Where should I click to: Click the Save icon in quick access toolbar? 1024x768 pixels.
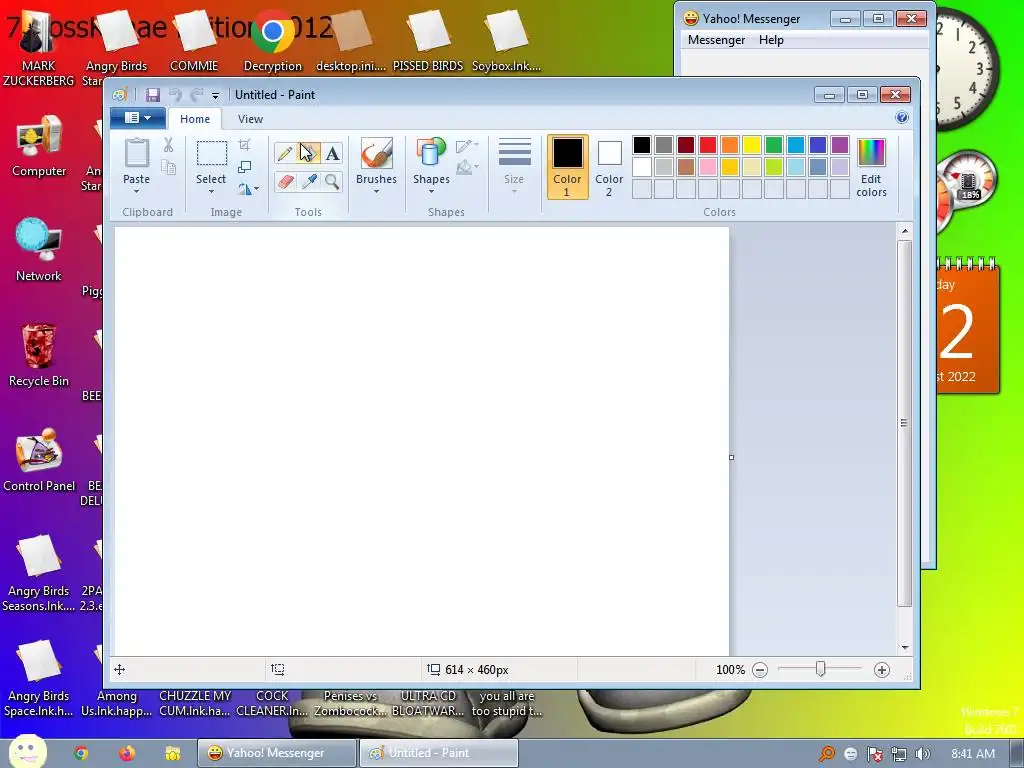[x=153, y=95]
